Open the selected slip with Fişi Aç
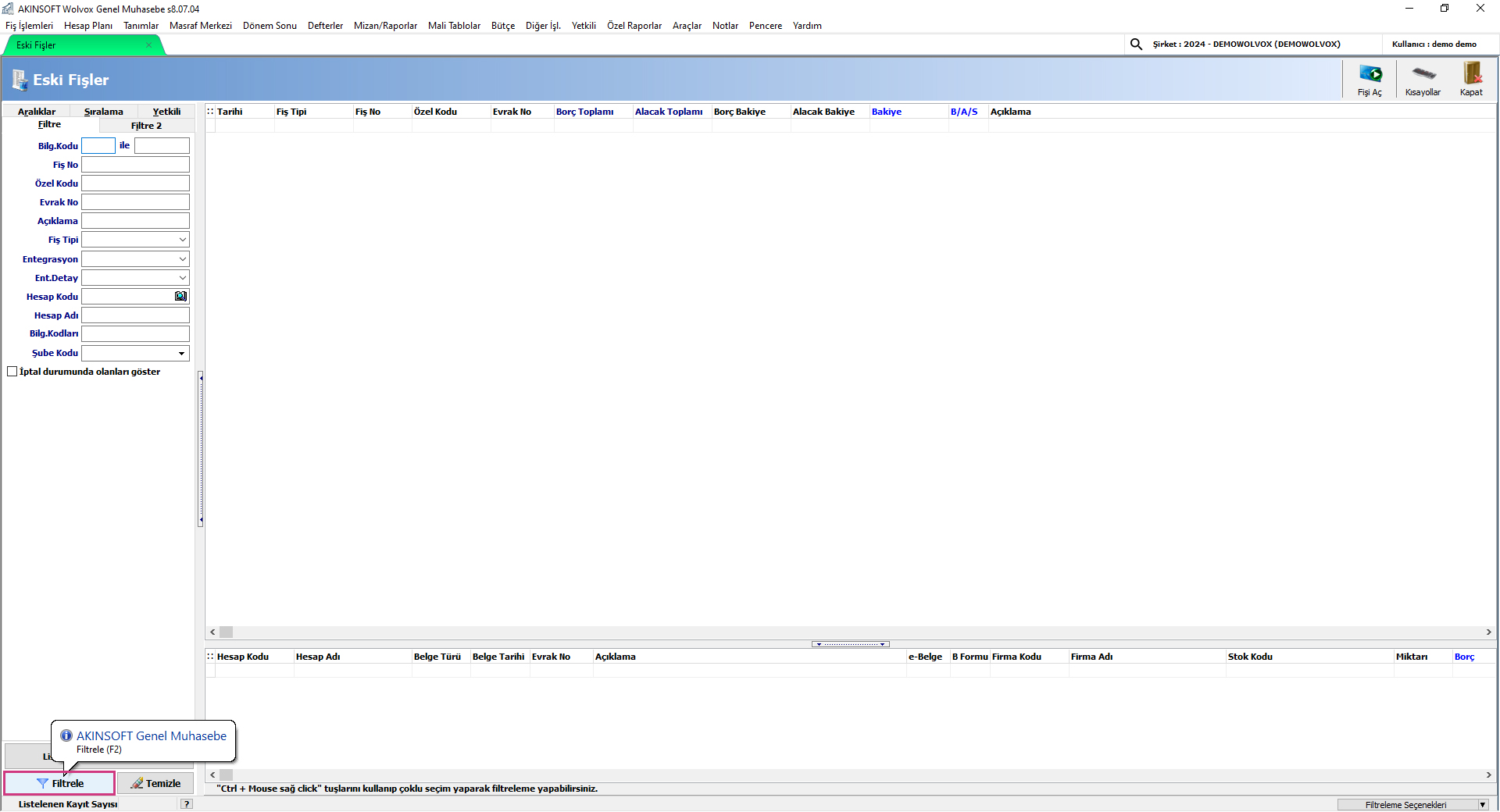This screenshot has width=1500, height=812. click(x=1370, y=79)
